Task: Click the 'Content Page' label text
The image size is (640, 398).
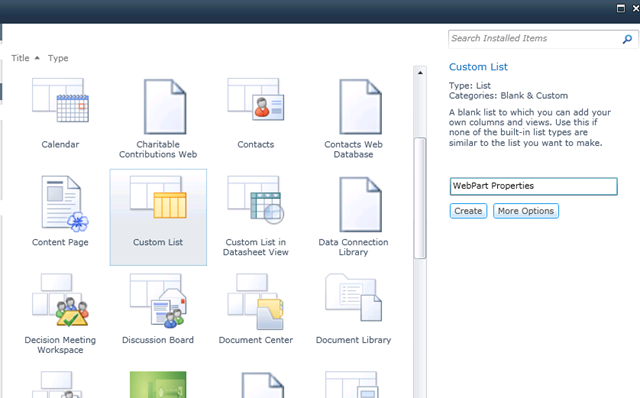Action: point(60,242)
